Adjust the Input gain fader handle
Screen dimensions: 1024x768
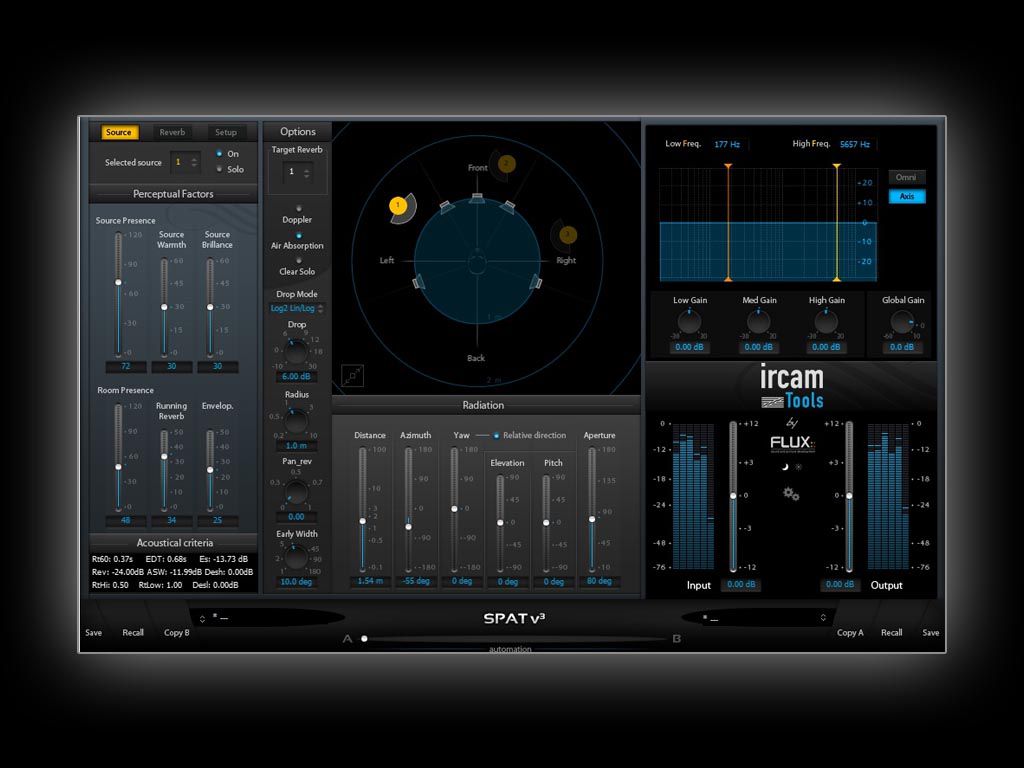coord(733,496)
